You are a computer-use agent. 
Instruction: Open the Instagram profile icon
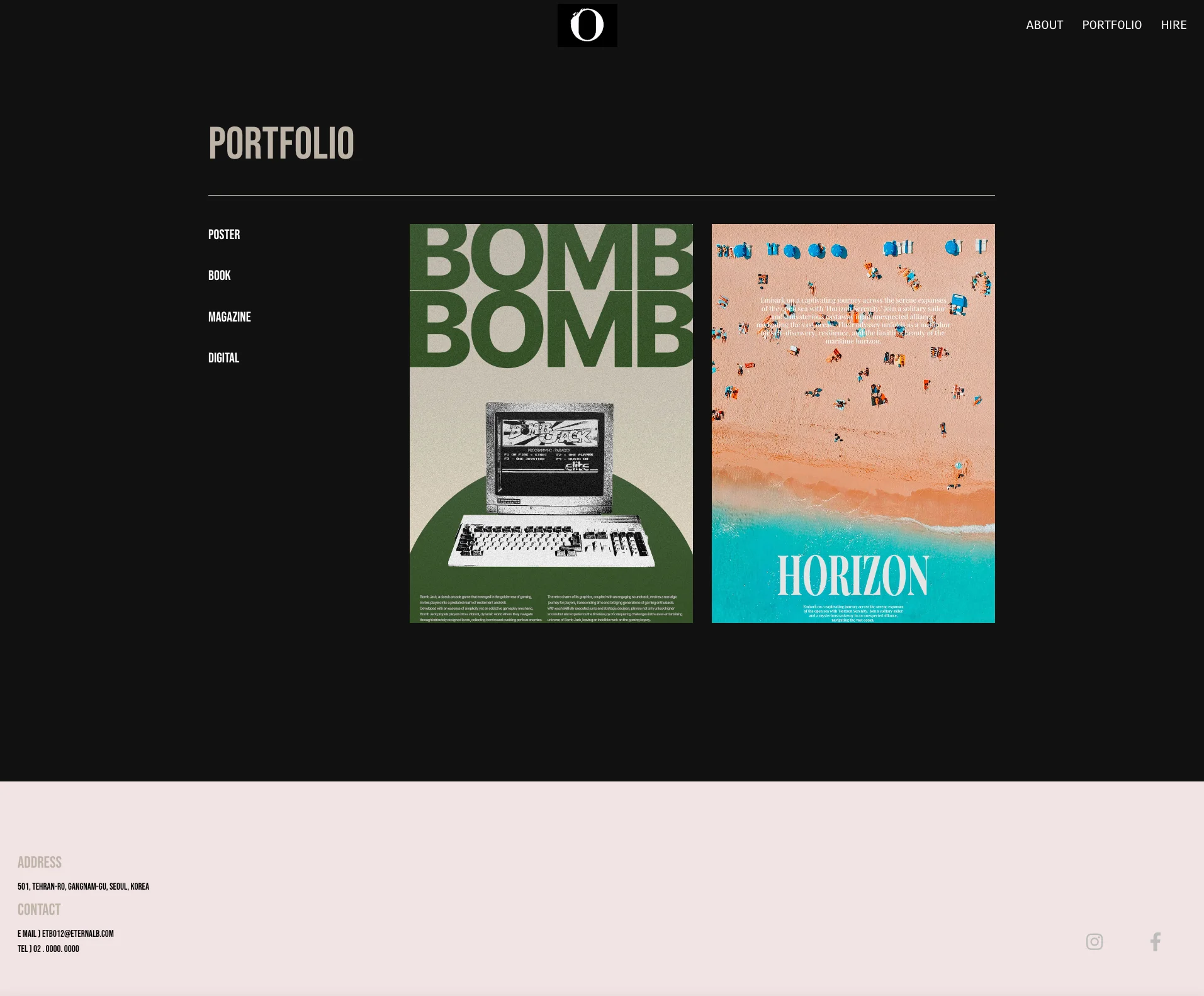1094,941
